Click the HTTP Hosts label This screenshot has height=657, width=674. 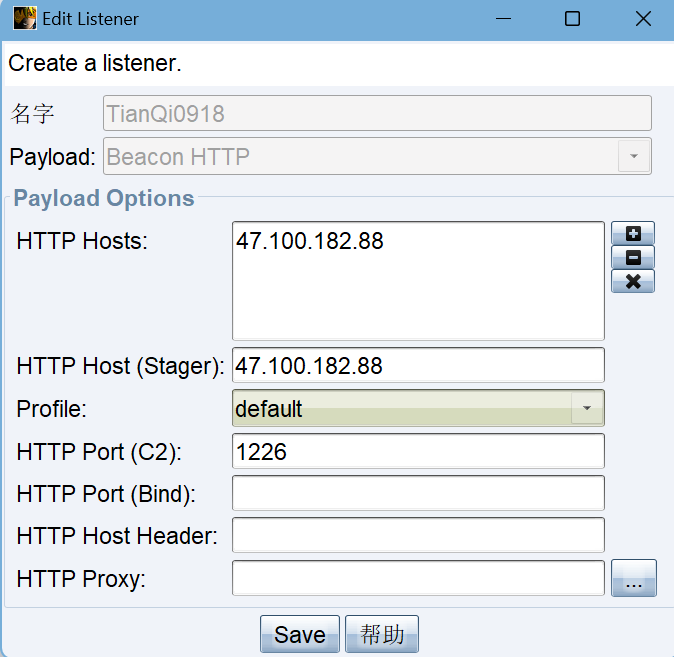(x=82, y=241)
